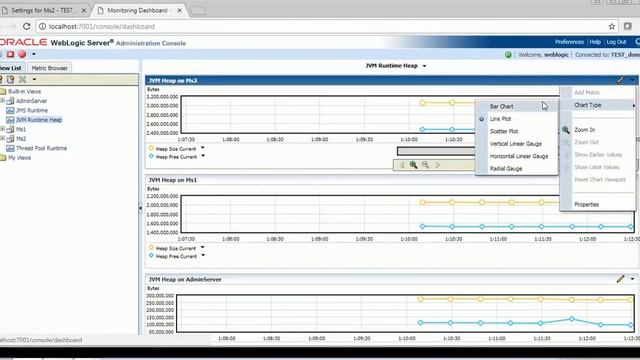Viewport: 640px width, 360px height.
Task: Open the dropdown arrow beside the record button
Action: [x=33, y=54]
